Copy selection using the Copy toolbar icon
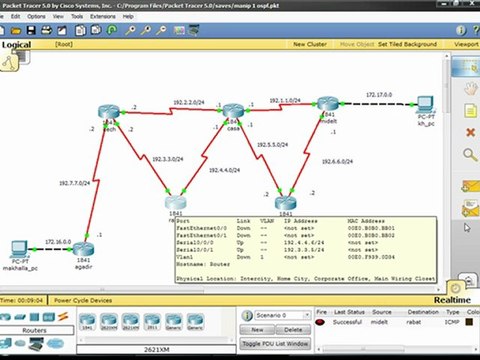480x360 pixels. 80,31
